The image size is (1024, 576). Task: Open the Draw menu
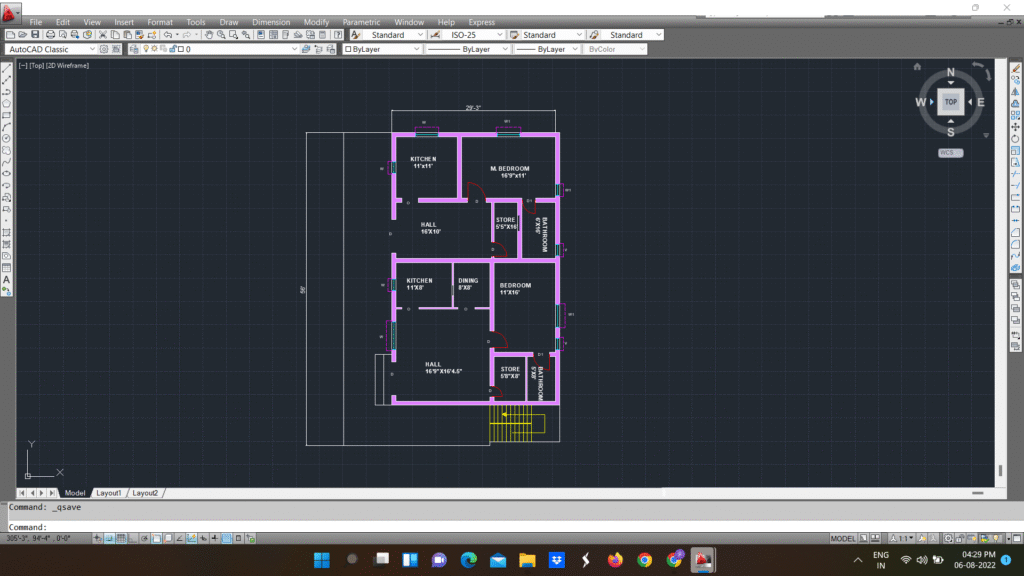coord(229,22)
